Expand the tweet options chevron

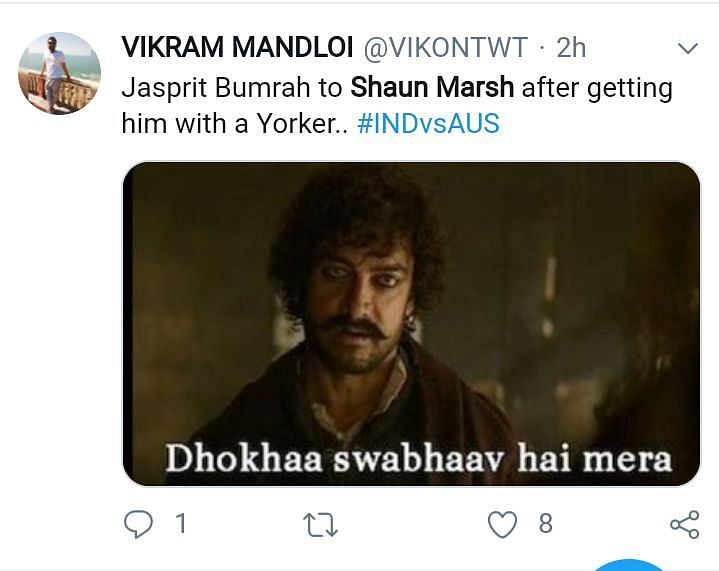(689, 48)
